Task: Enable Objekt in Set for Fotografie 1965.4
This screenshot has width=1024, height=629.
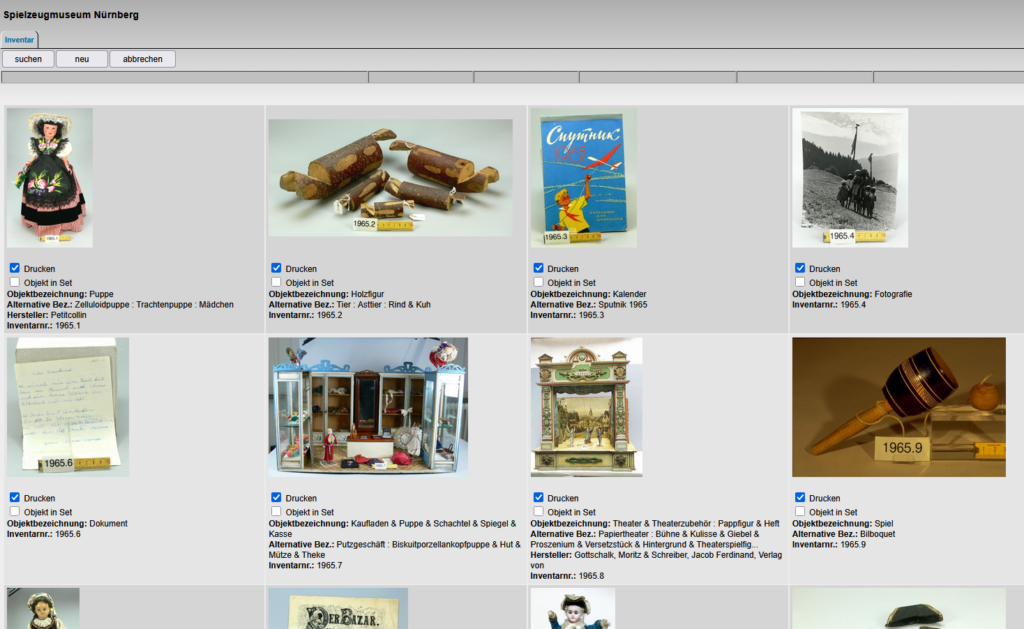Action: (x=799, y=282)
